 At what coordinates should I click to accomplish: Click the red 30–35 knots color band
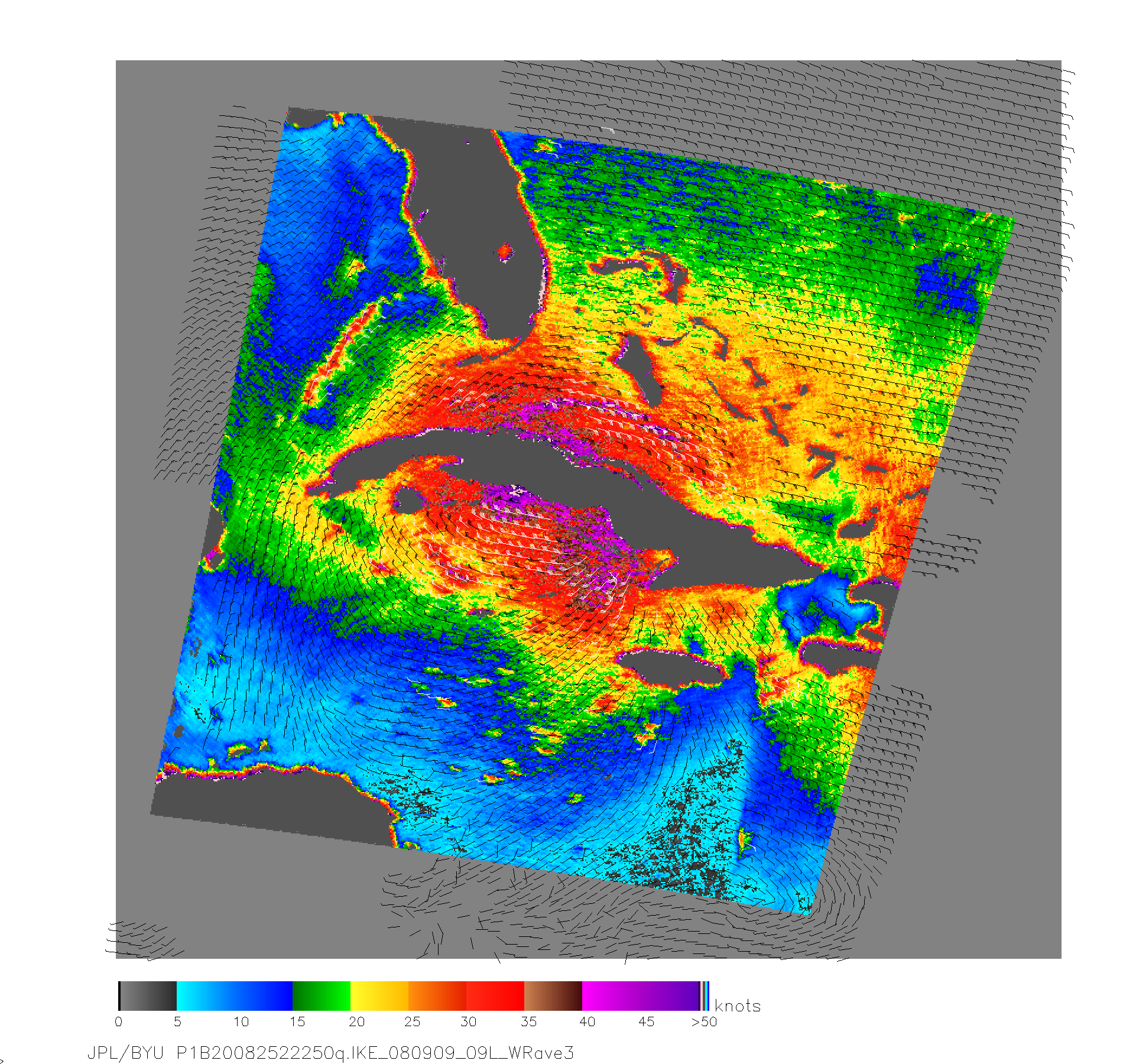(495, 996)
